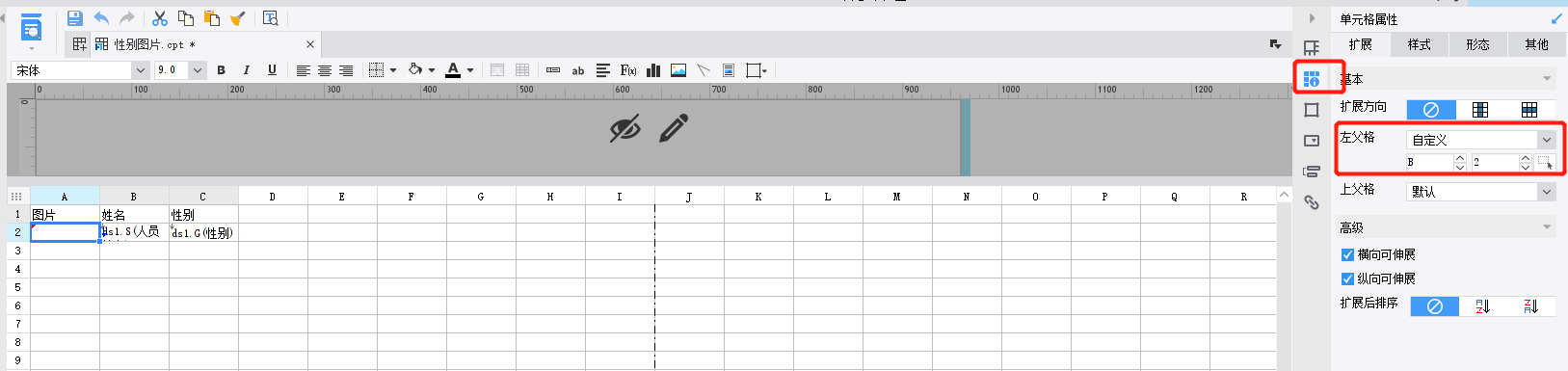Insert rich text element
The image size is (1568, 371).
(603, 70)
